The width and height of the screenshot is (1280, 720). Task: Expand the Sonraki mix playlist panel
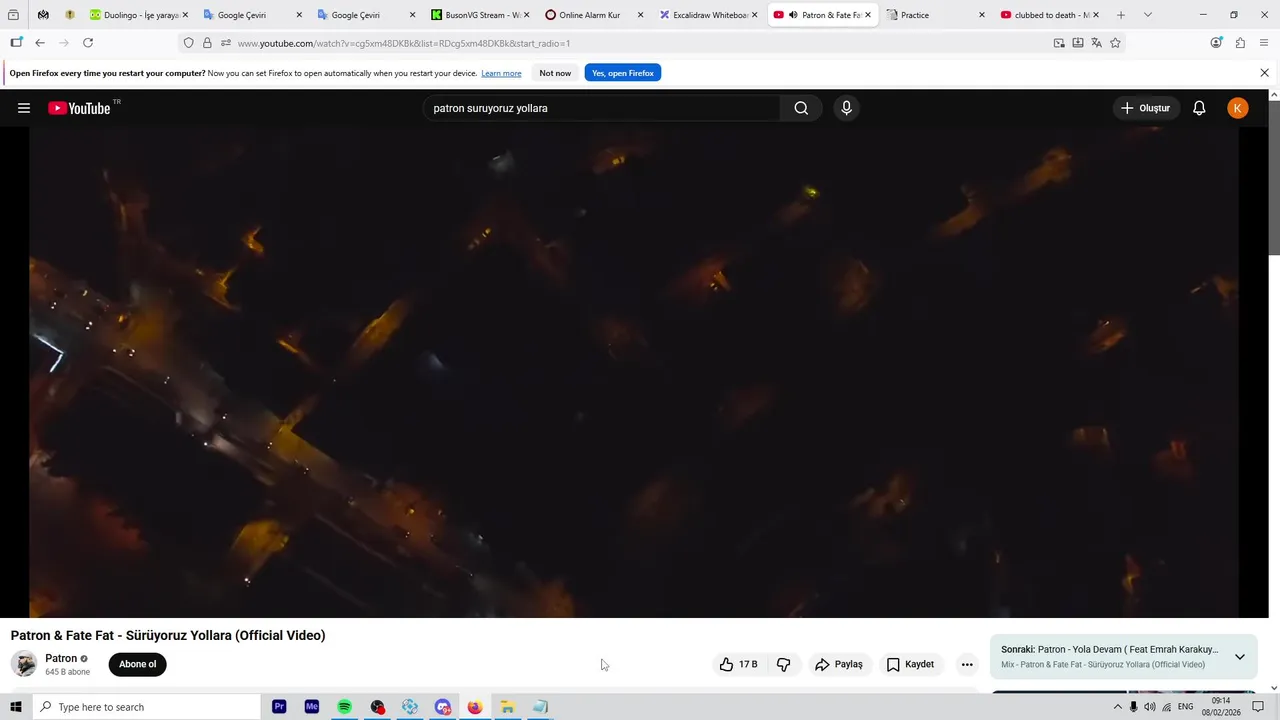1240,657
